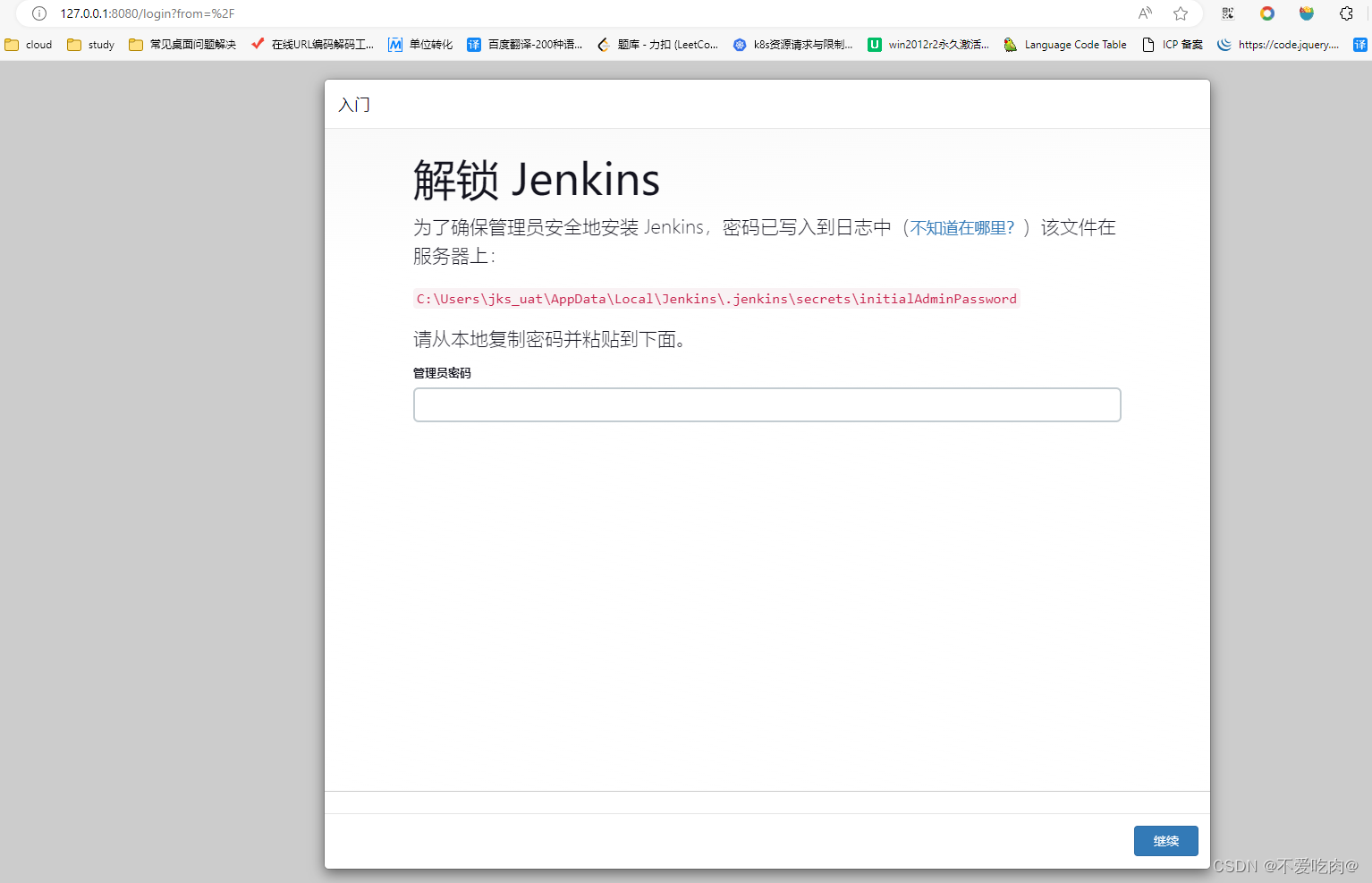Click the 解锁 Jenkins heading
Image resolution: width=1372 pixels, height=883 pixels.
537,180
